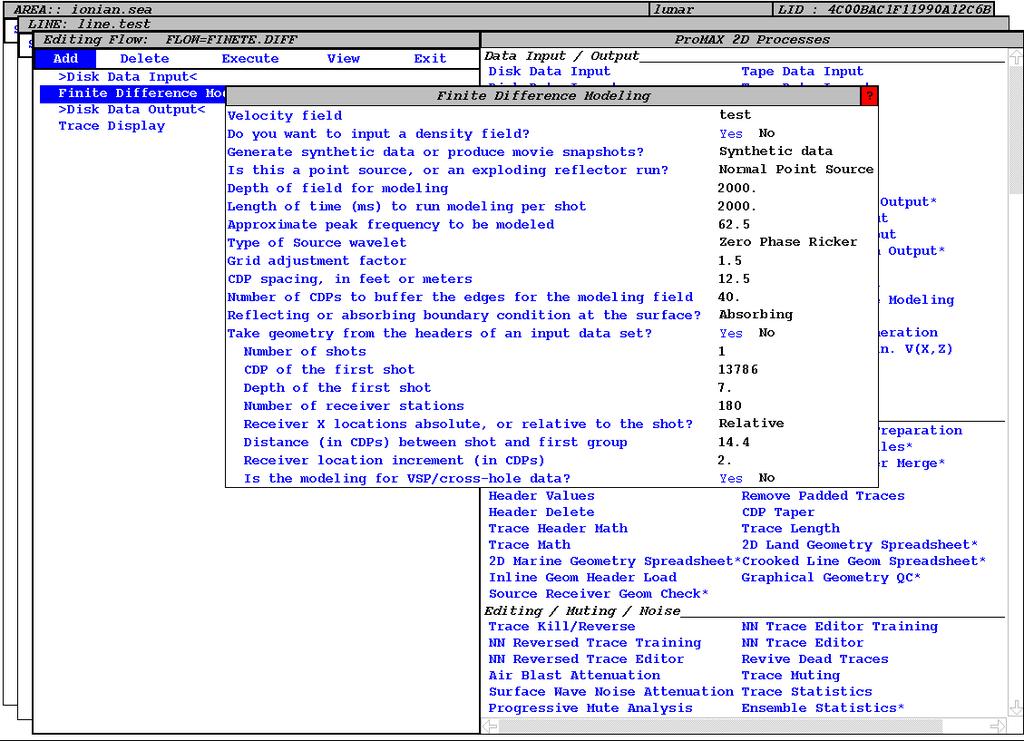Add Disk Data Input from processes list
This screenshot has height=741, width=1024.
pyautogui.click(x=549, y=71)
